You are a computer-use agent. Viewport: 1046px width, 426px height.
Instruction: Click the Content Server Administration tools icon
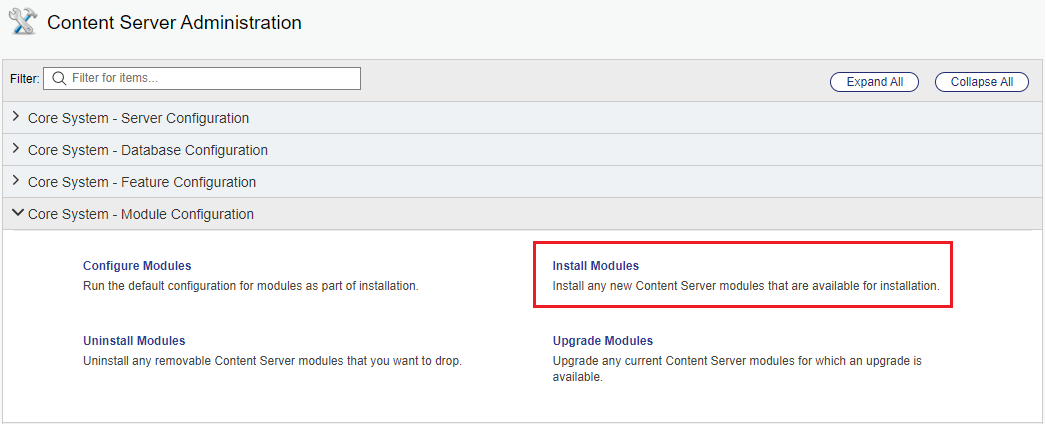point(23,22)
